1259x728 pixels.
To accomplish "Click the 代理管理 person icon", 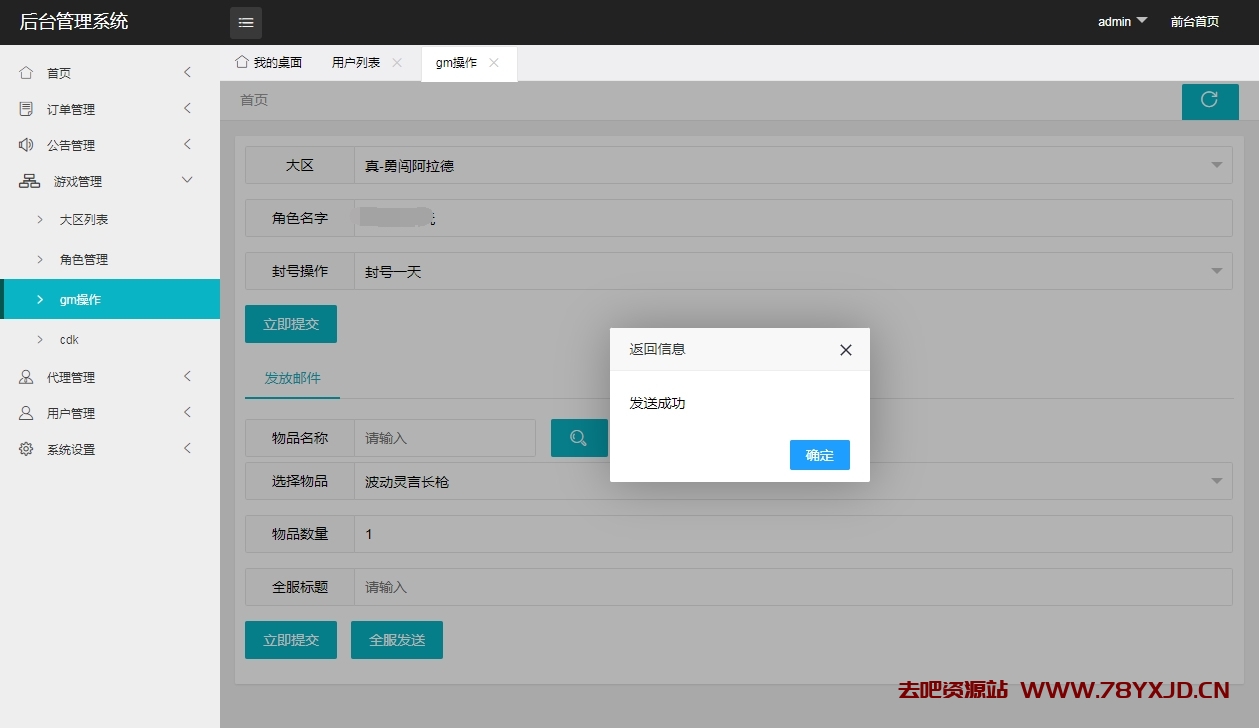I will click(26, 377).
